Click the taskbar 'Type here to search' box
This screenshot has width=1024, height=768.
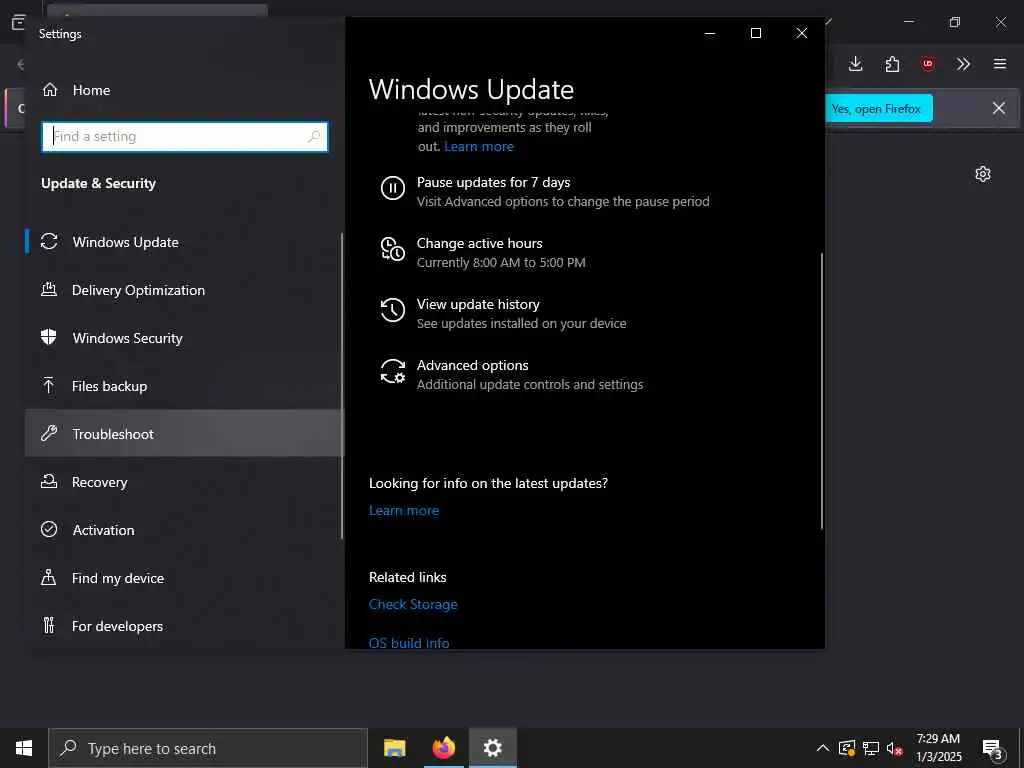point(208,748)
